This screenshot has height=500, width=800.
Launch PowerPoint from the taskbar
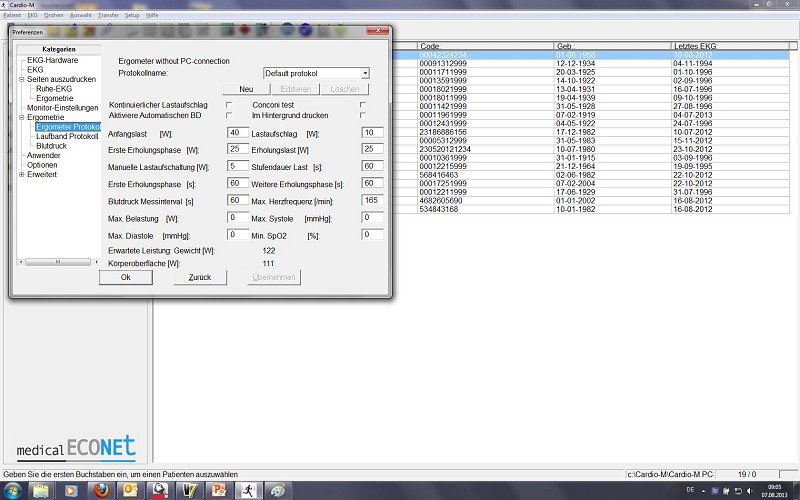[217, 490]
